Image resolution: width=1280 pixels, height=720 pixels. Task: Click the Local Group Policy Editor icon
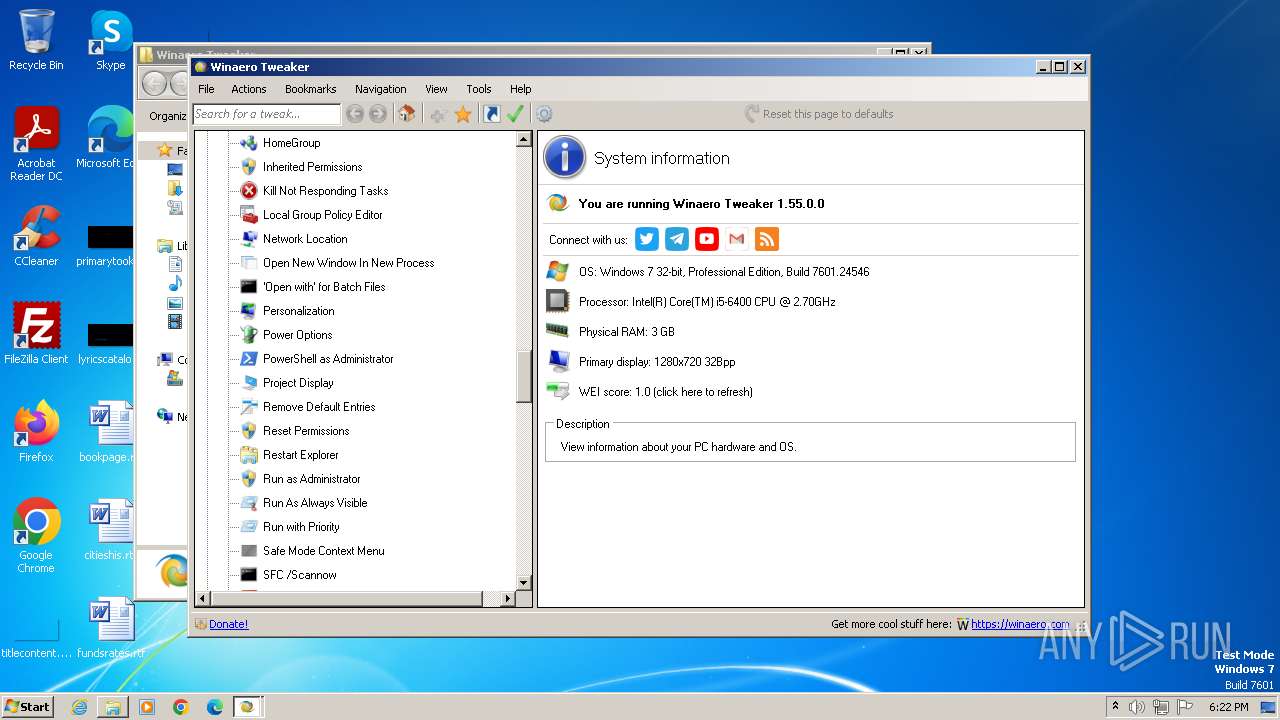(x=249, y=215)
